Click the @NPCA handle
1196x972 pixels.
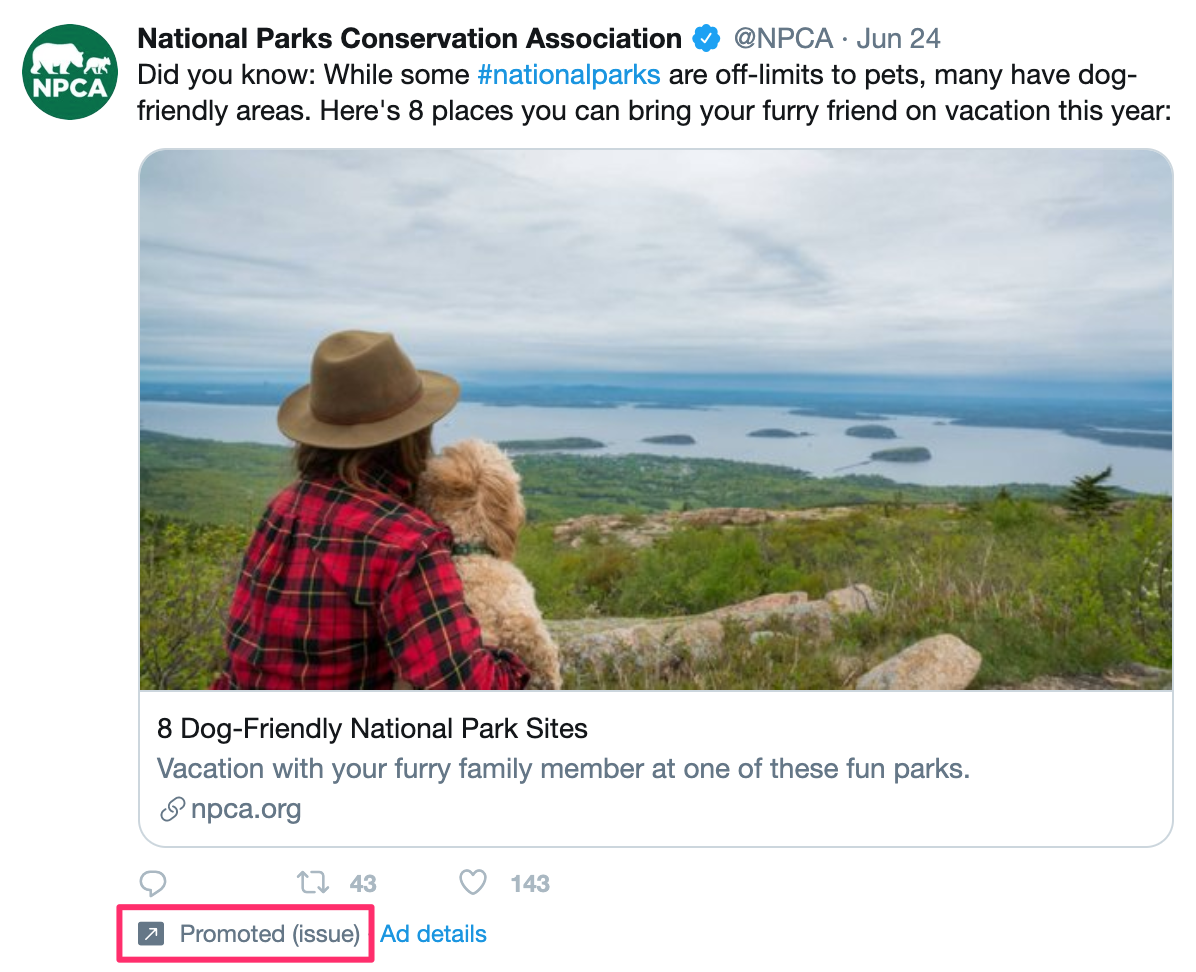783,39
